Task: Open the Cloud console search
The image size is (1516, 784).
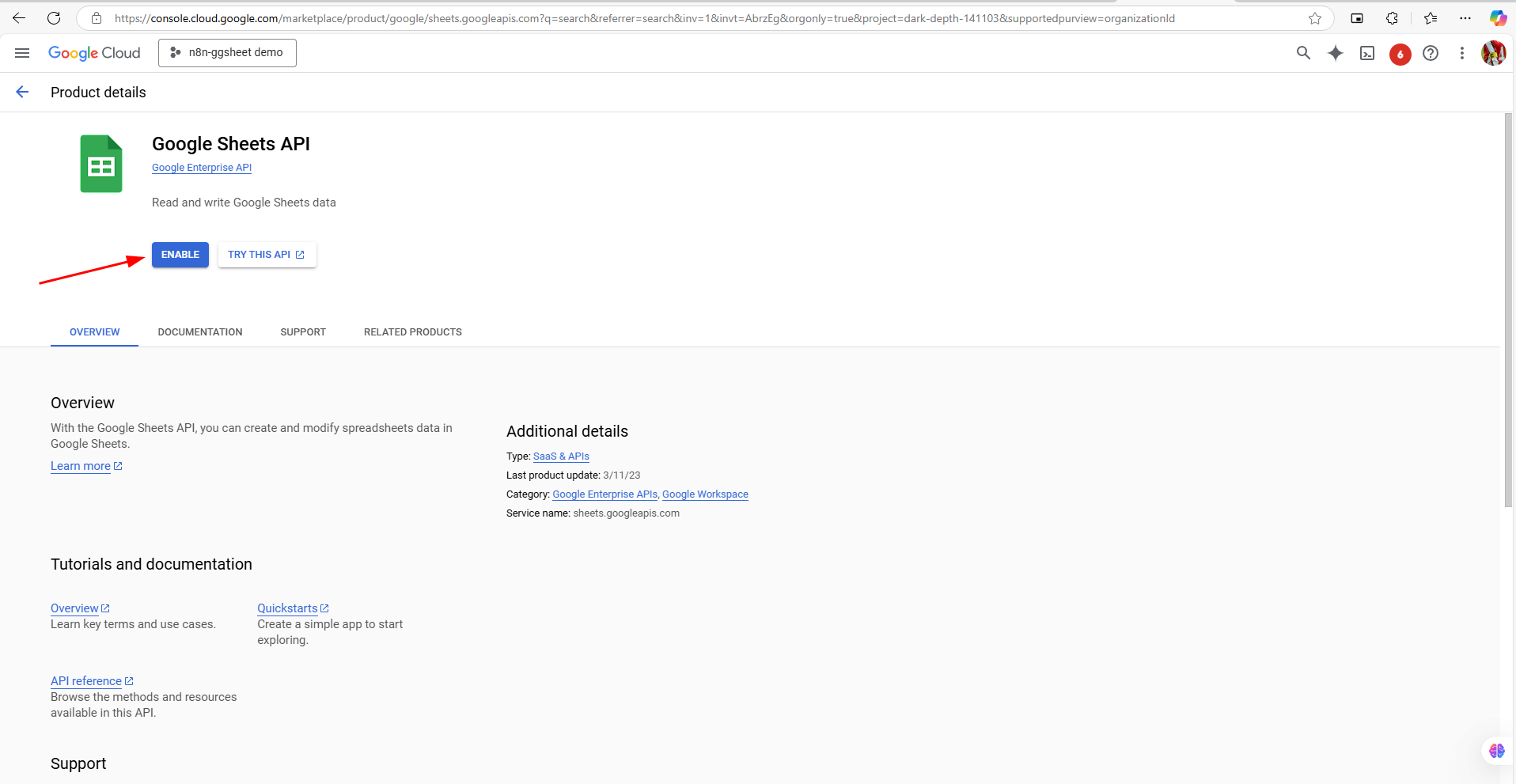Action: pyautogui.click(x=1303, y=53)
